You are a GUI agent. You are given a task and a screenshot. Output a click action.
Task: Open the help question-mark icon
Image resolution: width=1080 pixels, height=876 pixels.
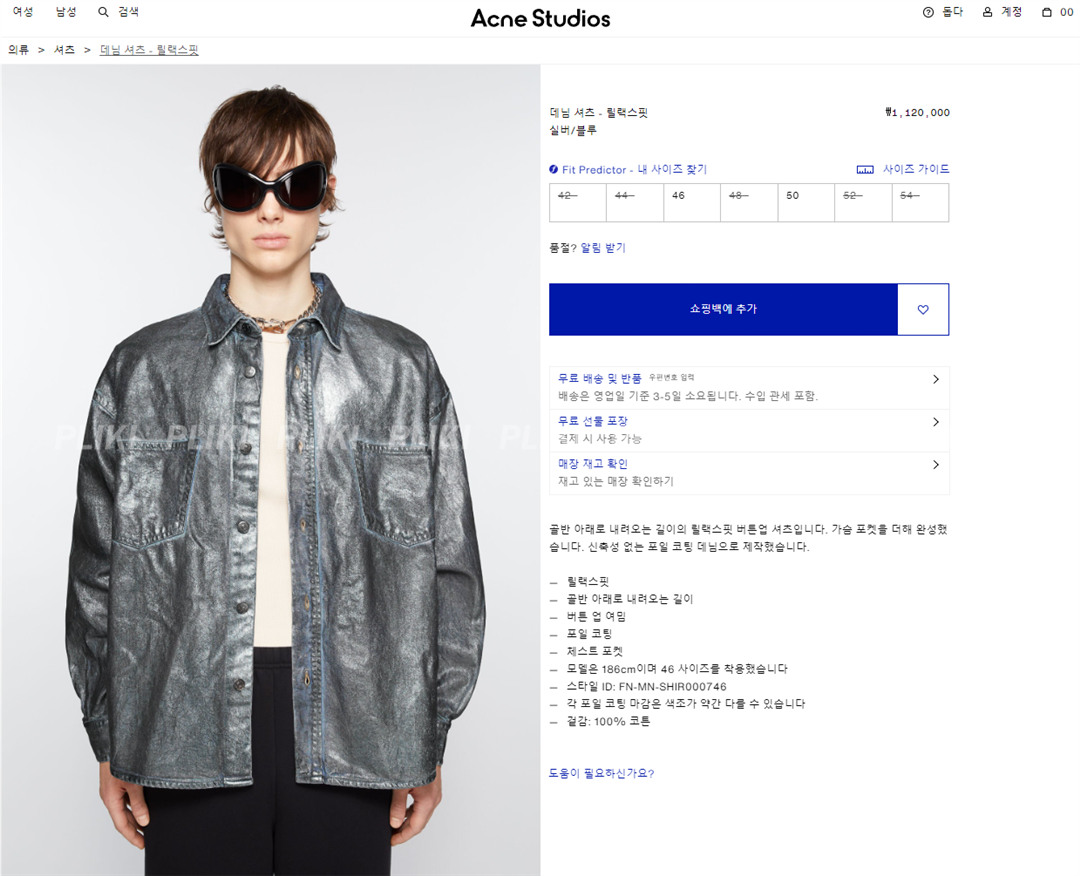[x=928, y=12]
